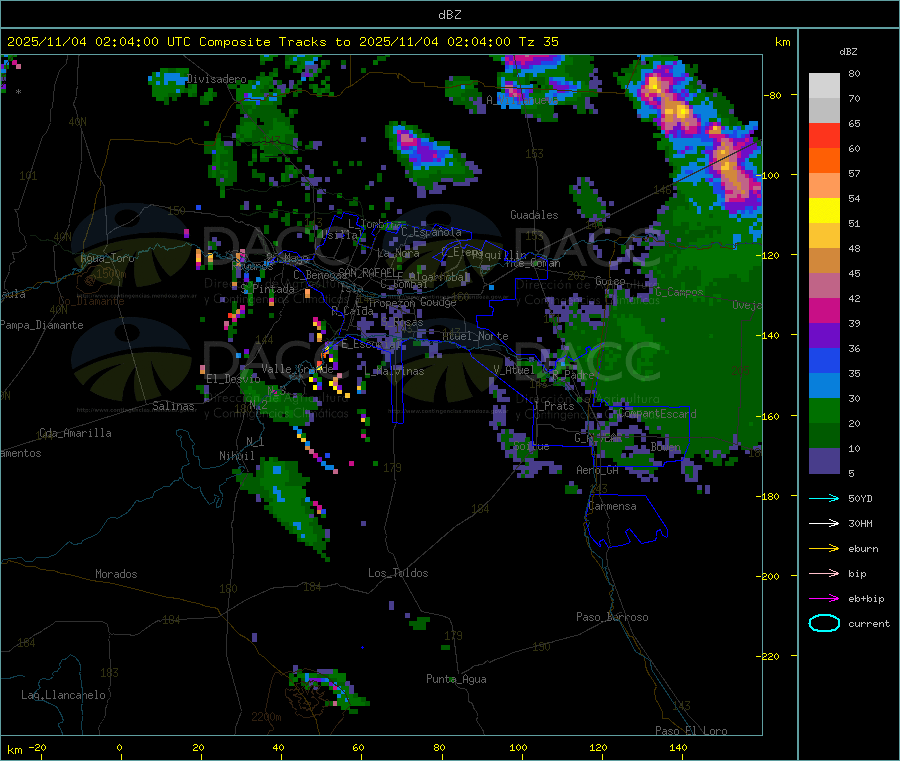Click the 'La_Nora' place label
Viewport: 900px width, 761px height.
398,253
